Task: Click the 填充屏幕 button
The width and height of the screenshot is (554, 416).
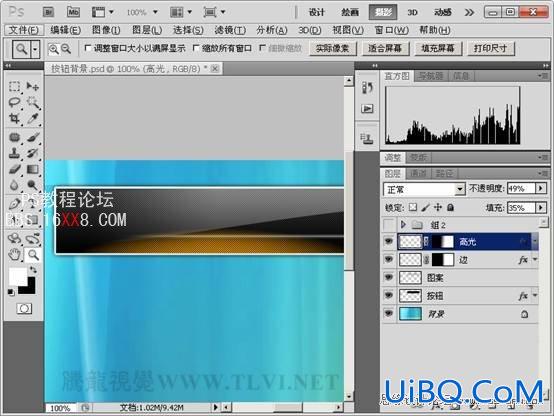Action: [x=438, y=48]
